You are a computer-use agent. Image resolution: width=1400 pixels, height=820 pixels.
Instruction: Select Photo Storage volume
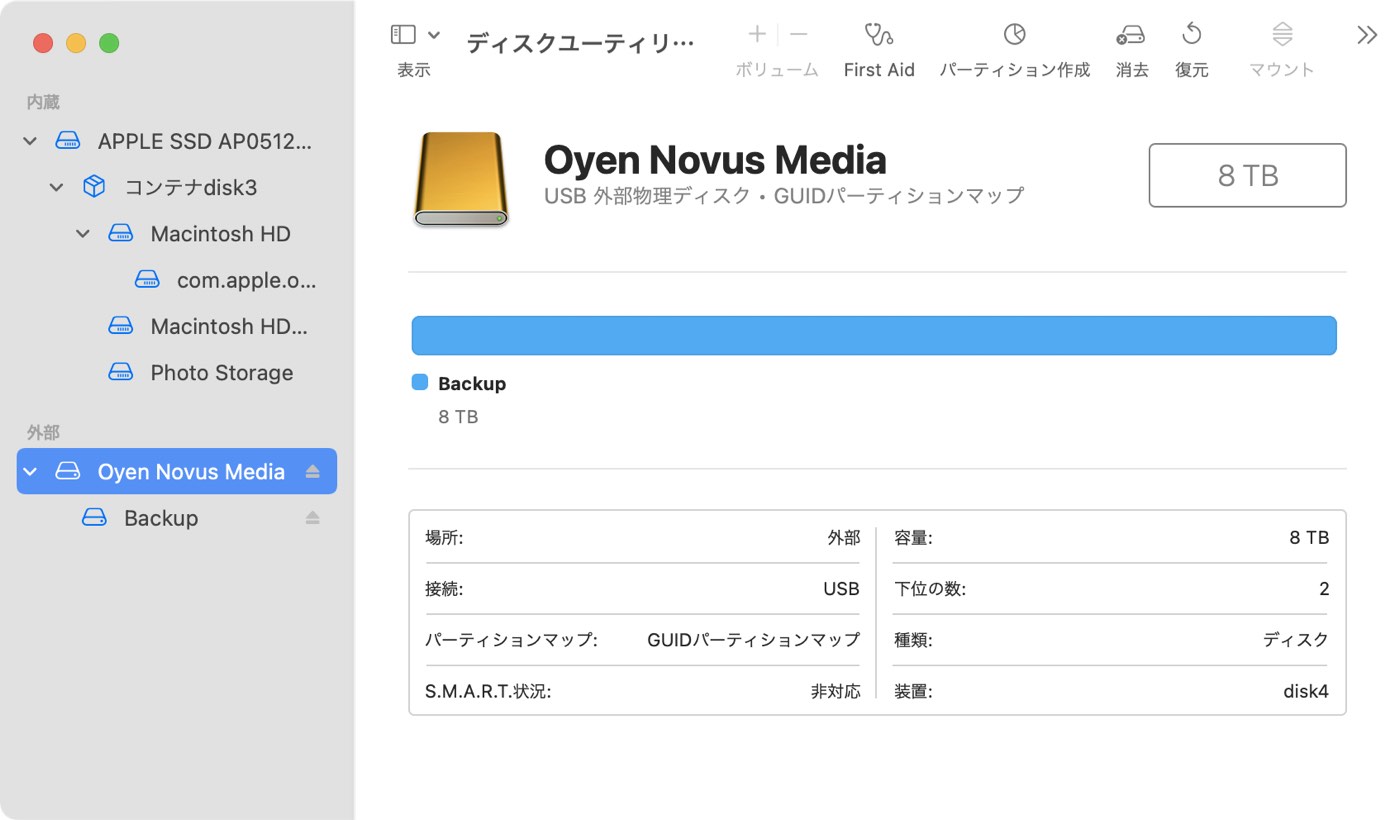click(221, 373)
